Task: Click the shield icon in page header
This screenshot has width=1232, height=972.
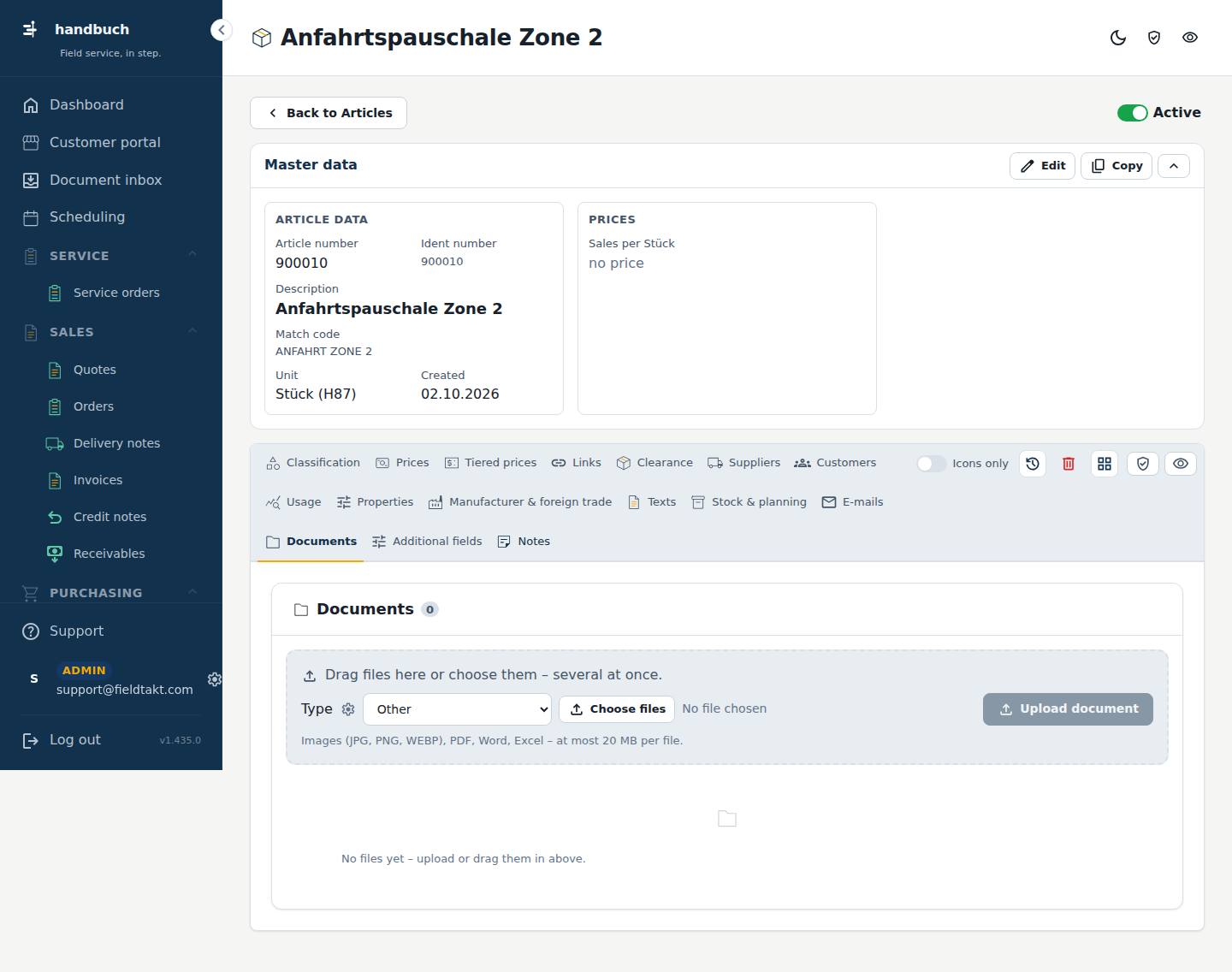Action: tap(1154, 38)
